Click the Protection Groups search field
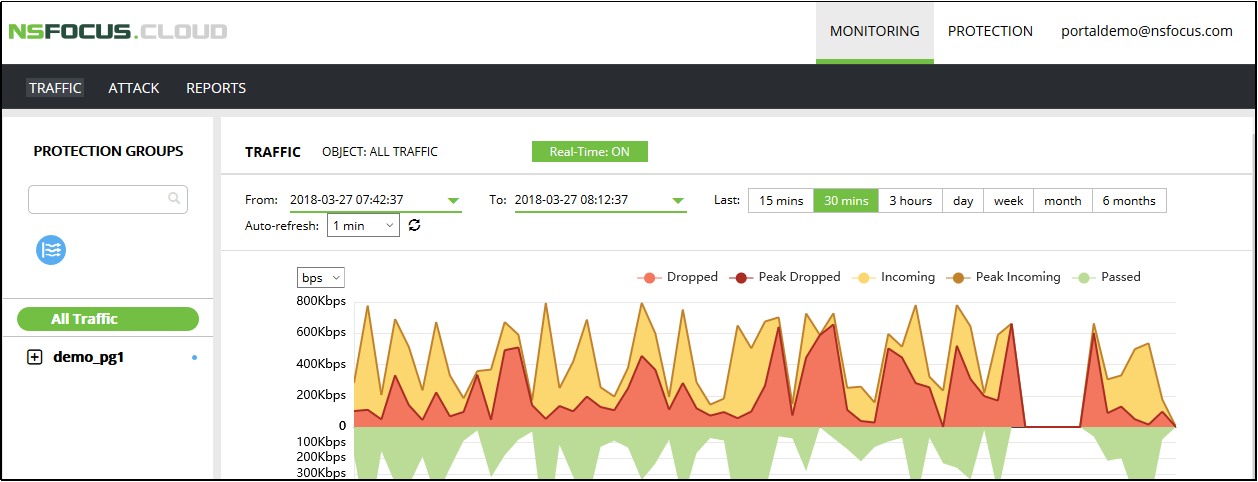This screenshot has height=482, width=1258. (x=98, y=199)
